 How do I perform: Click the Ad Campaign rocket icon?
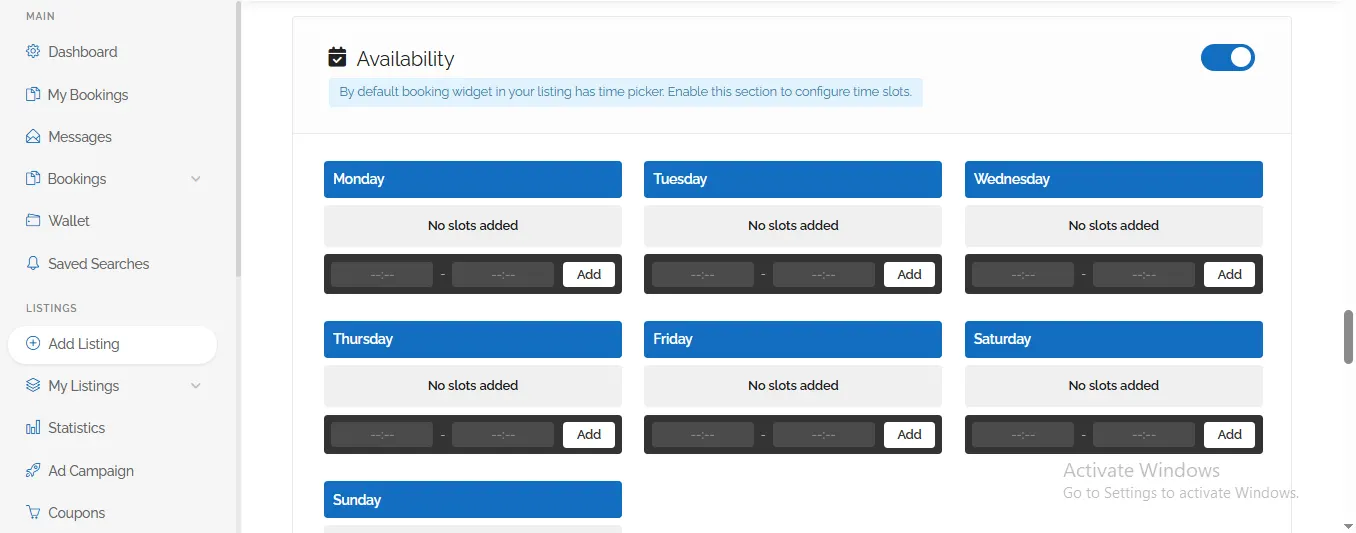(33, 471)
